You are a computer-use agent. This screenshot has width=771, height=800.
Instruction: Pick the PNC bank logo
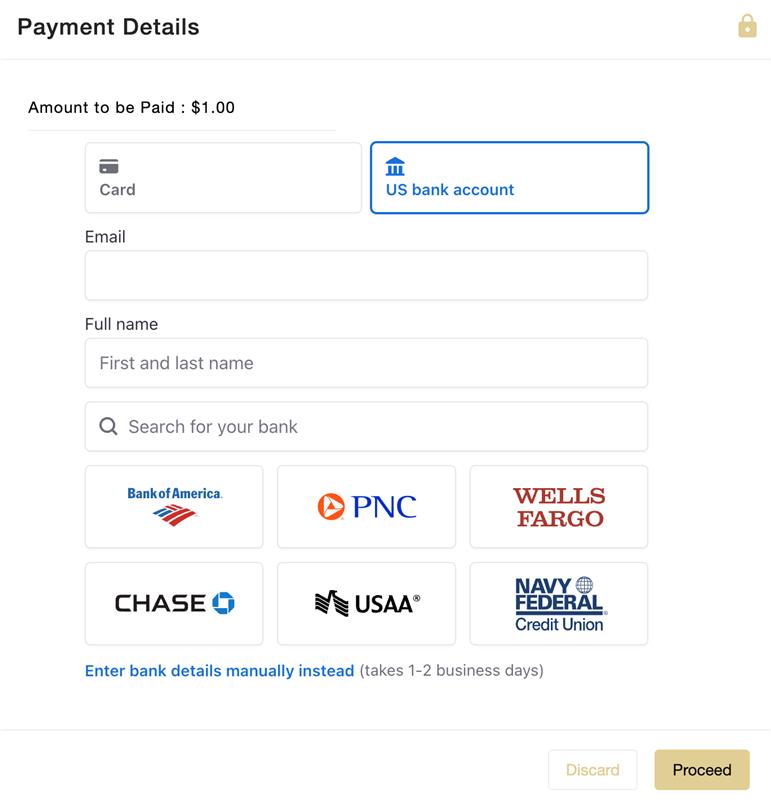click(x=366, y=507)
